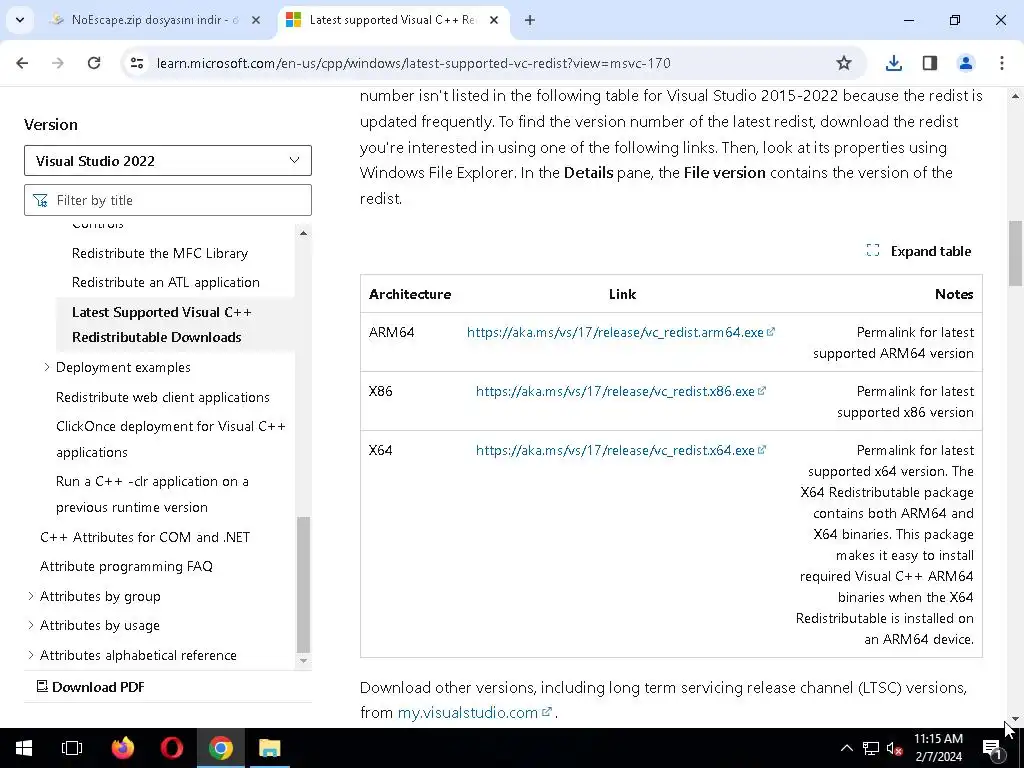The height and width of the screenshot is (768, 1024).
Task: Open the vc_redist.arm64.exe link
Action: 620,332
